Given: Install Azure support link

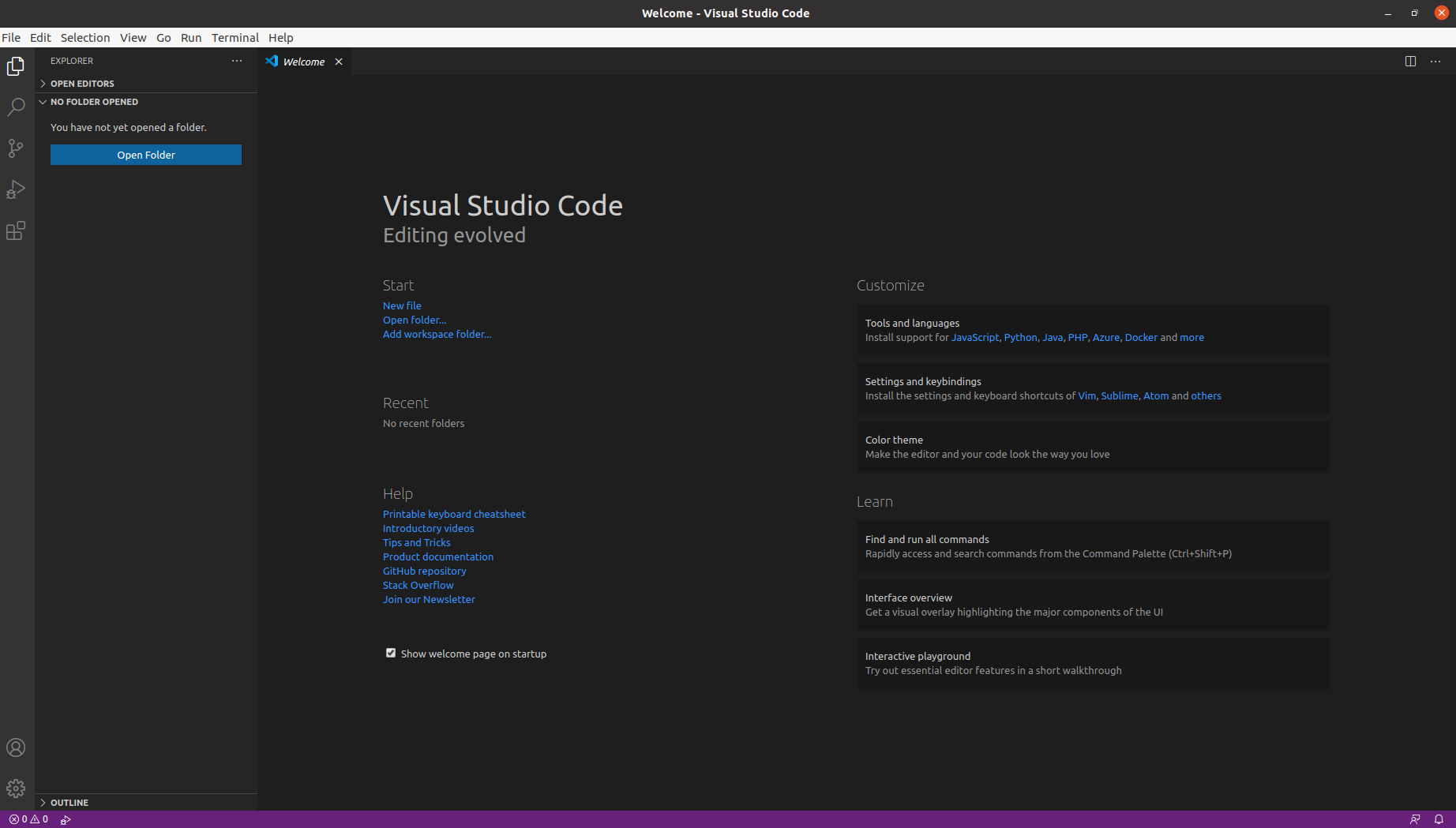Looking at the screenshot, I should click(1106, 337).
